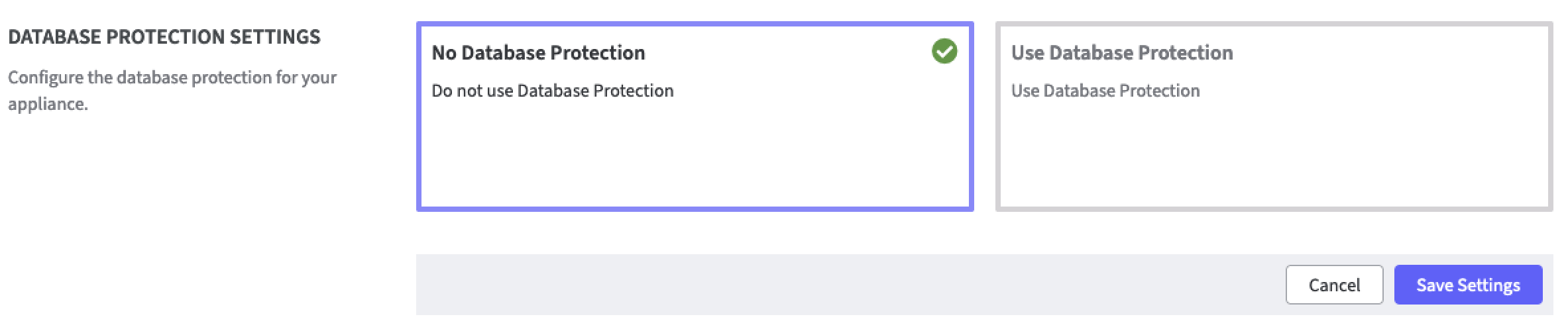Click the bold 'No Database Protection' title

[x=538, y=53]
